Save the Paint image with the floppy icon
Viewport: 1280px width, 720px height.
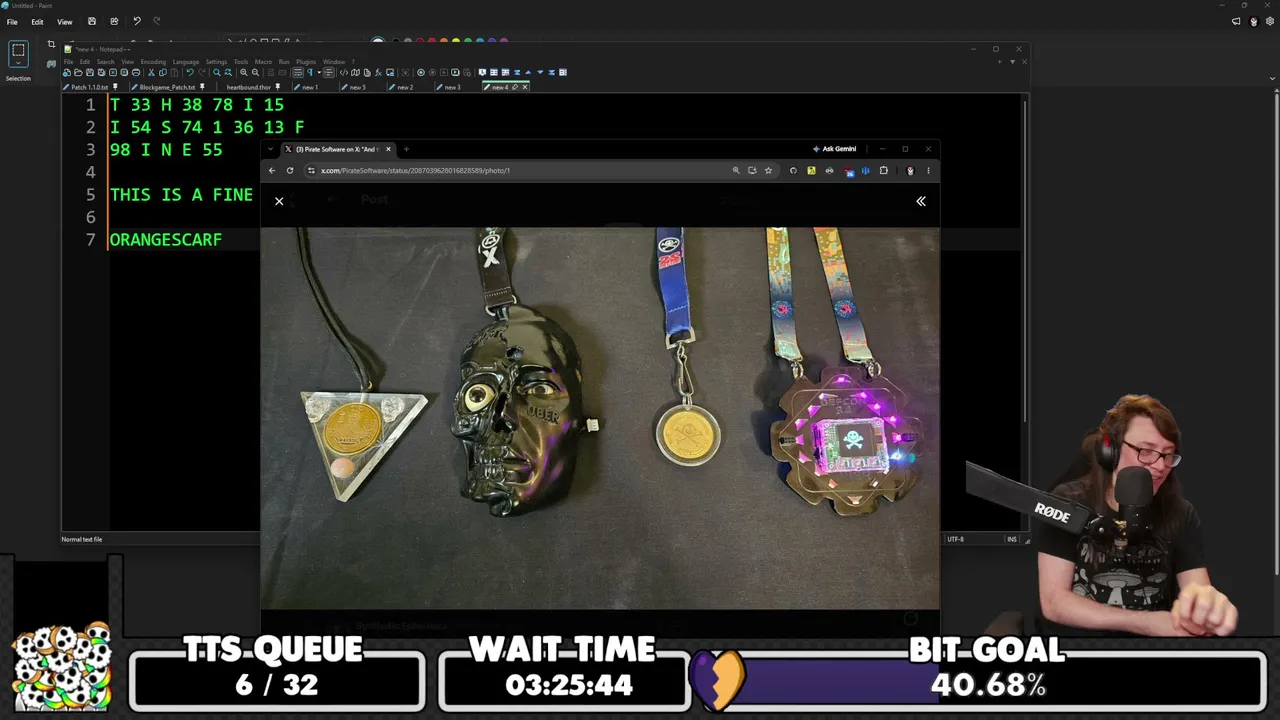[92, 21]
